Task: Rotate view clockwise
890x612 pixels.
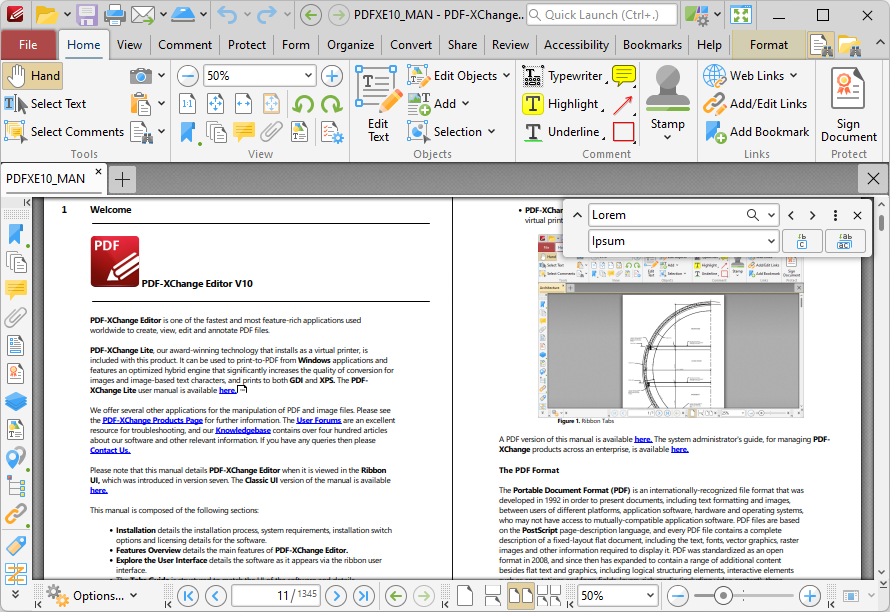Action: pyautogui.click(x=331, y=104)
